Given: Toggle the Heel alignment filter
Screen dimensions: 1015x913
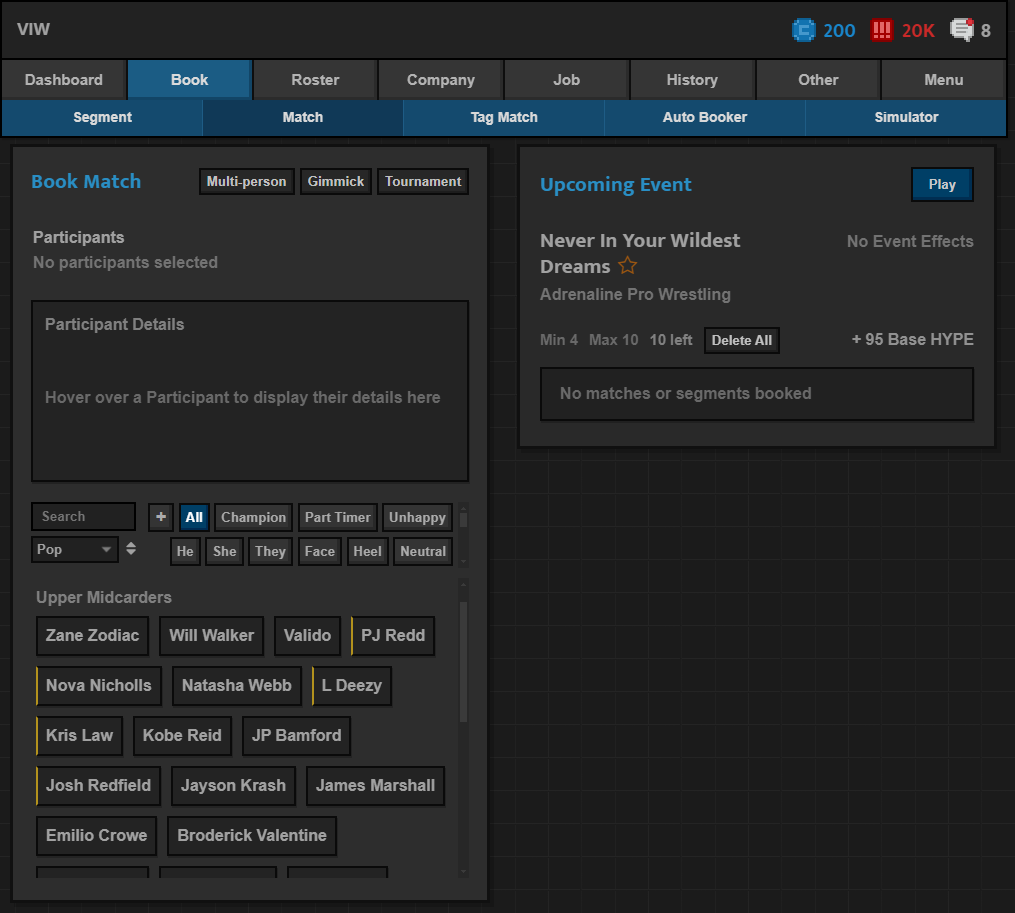Looking at the screenshot, I should 367,552.
